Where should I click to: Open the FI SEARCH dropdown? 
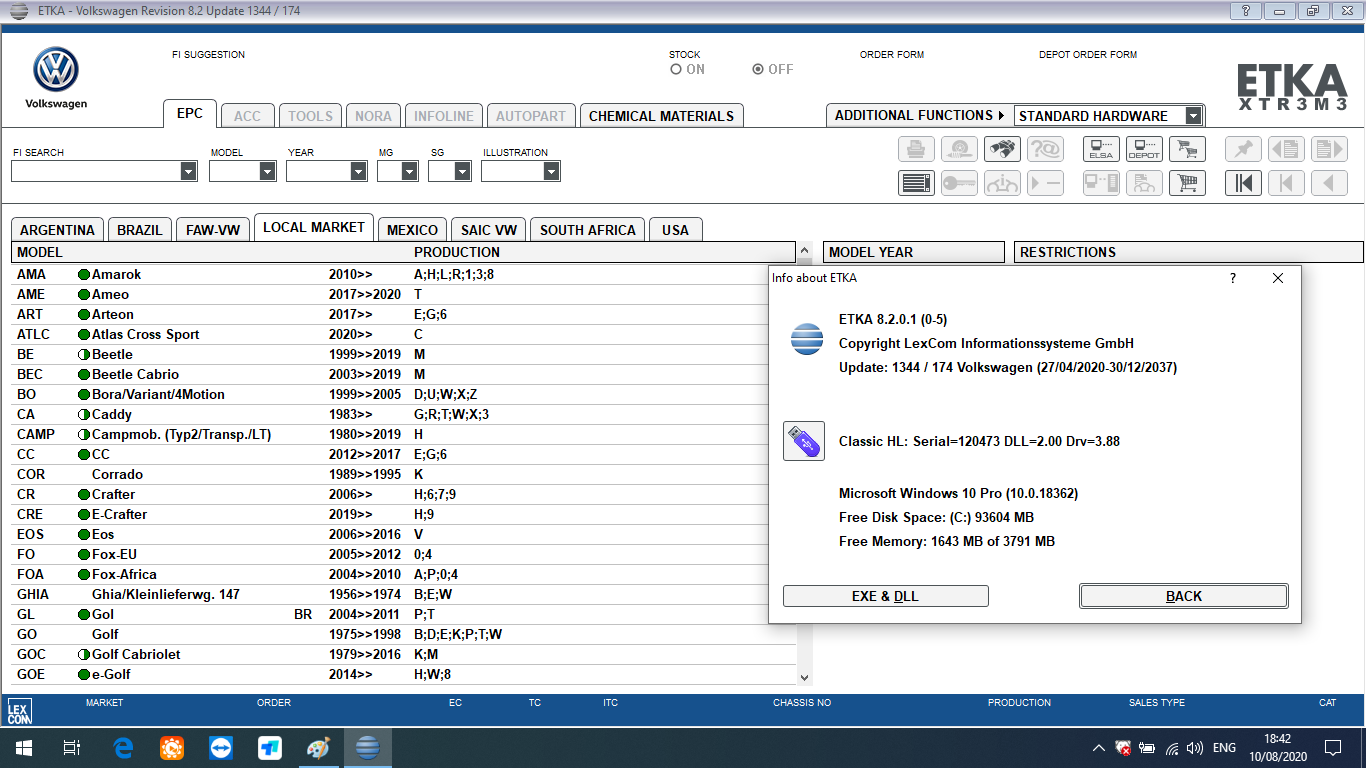pos(189,171)
